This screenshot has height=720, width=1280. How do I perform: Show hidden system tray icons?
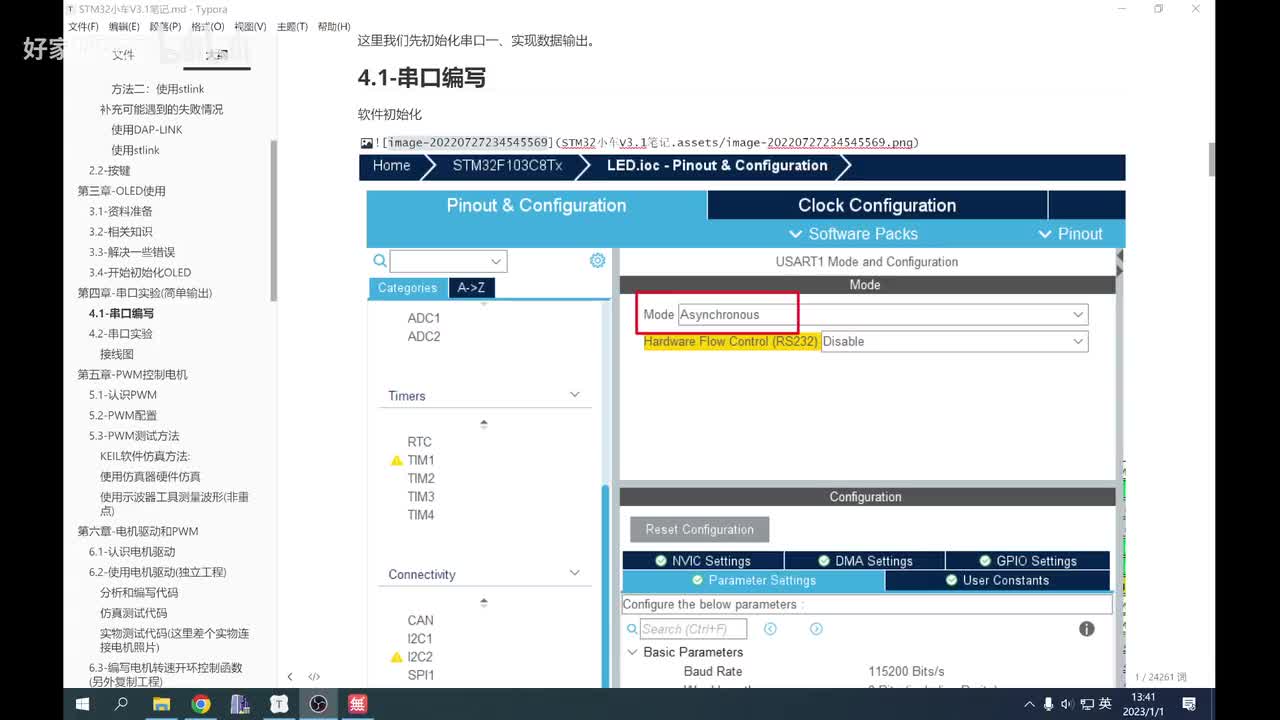click(1031, 704)
